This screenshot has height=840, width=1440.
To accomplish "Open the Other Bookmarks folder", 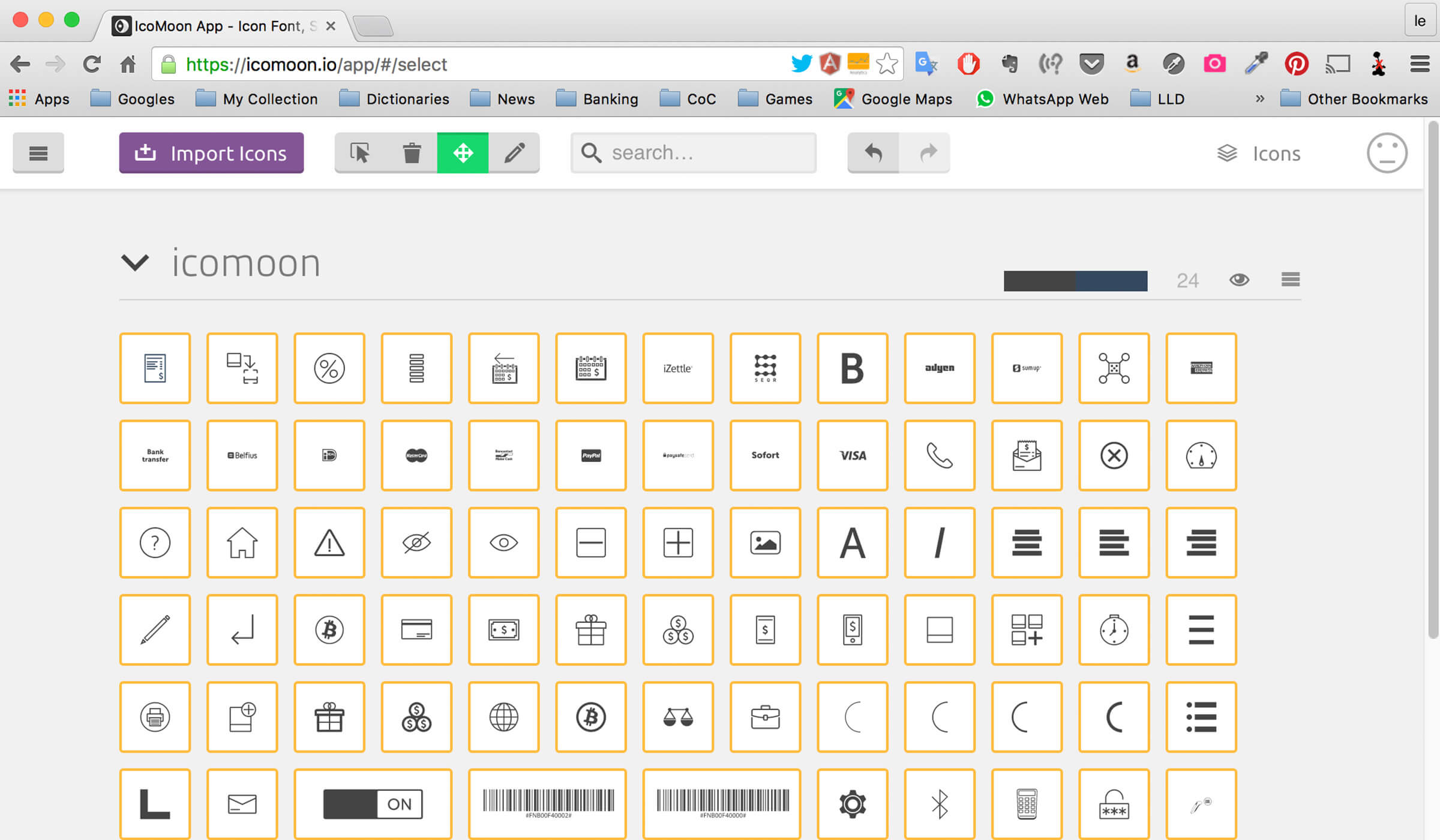I will point(1354,99).
